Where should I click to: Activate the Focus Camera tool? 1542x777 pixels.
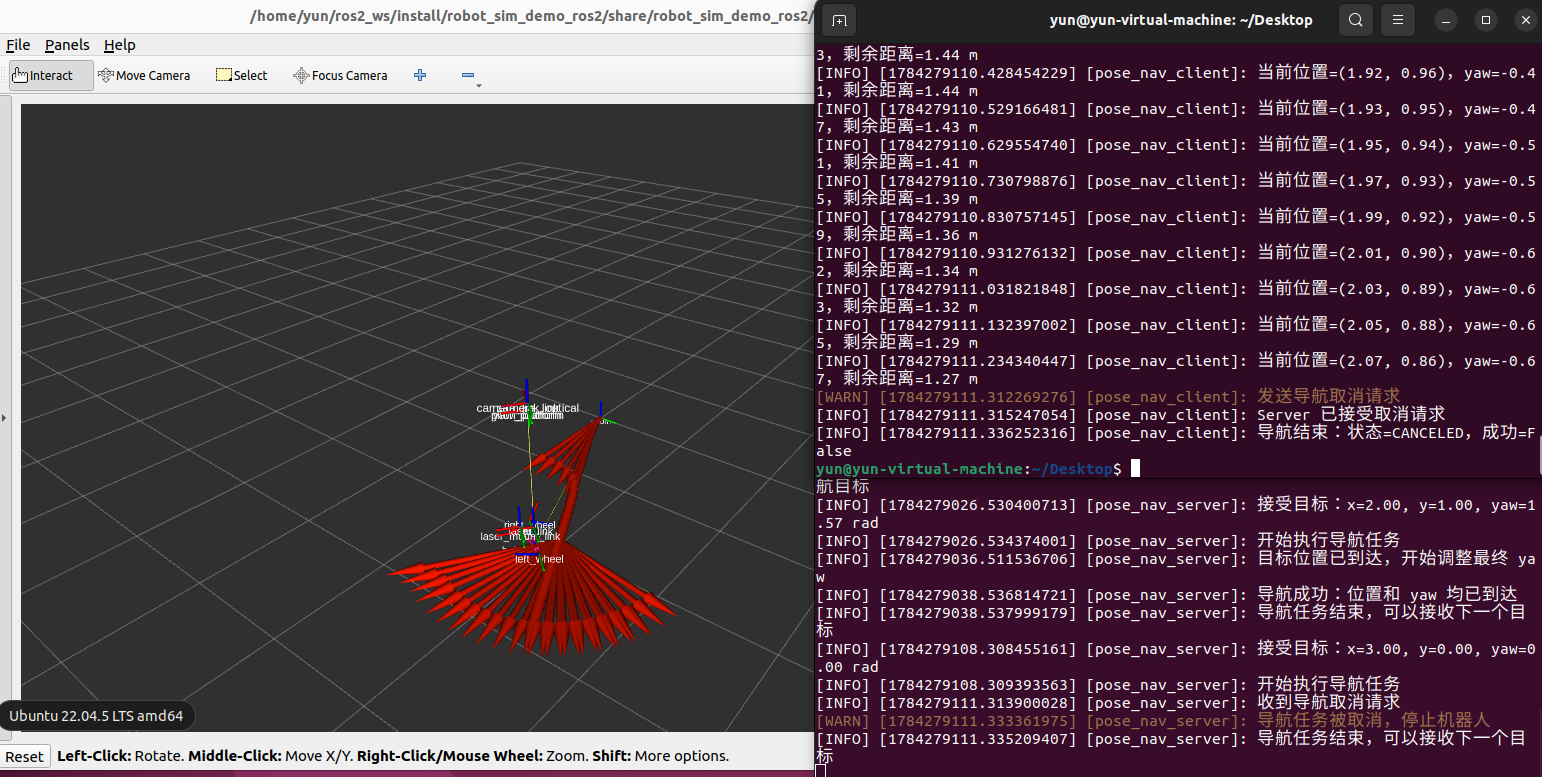click(x=339, y=75)
